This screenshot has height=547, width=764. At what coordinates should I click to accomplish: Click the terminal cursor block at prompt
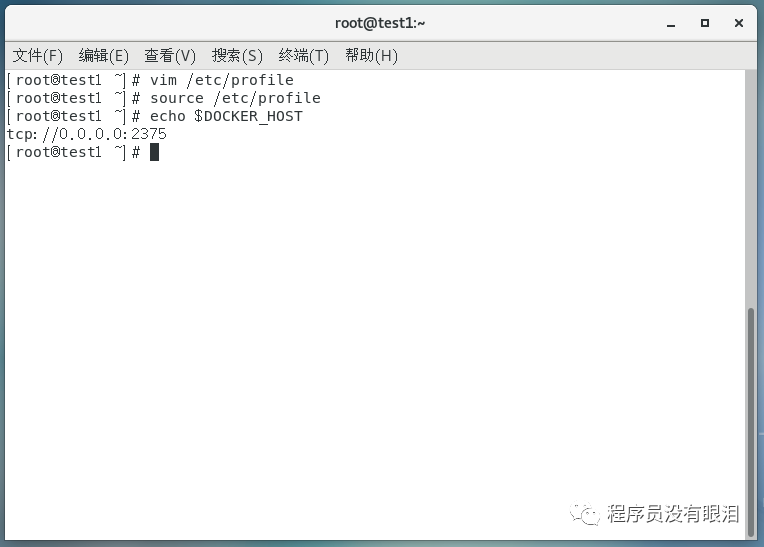[154, 152]
